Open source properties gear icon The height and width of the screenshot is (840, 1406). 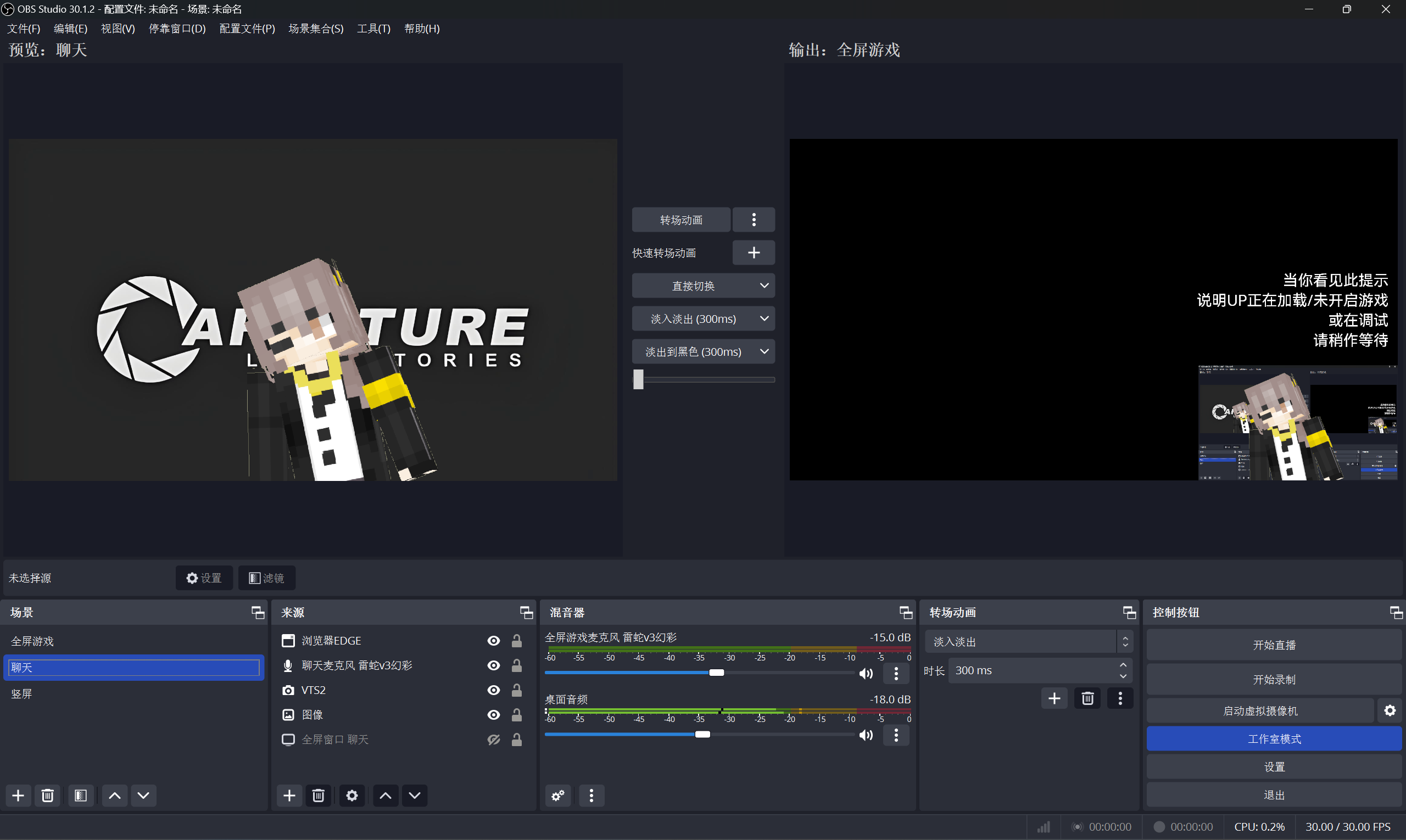click(x=351, y=796)
